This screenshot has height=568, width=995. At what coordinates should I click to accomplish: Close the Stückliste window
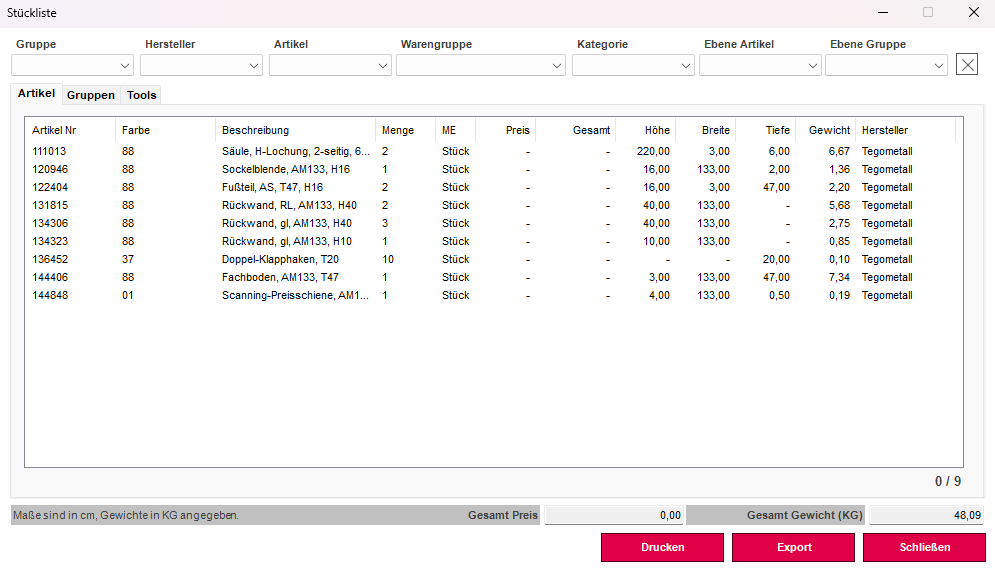(x=973, y=13)
